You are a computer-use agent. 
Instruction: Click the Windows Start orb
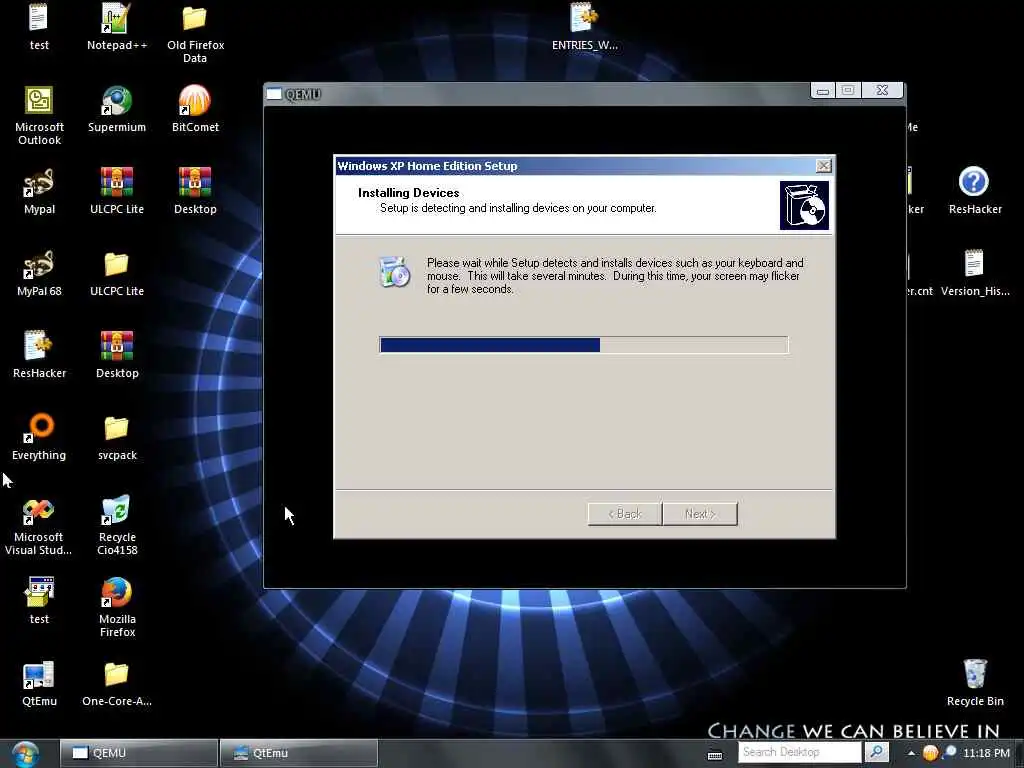tap(25, 754)
